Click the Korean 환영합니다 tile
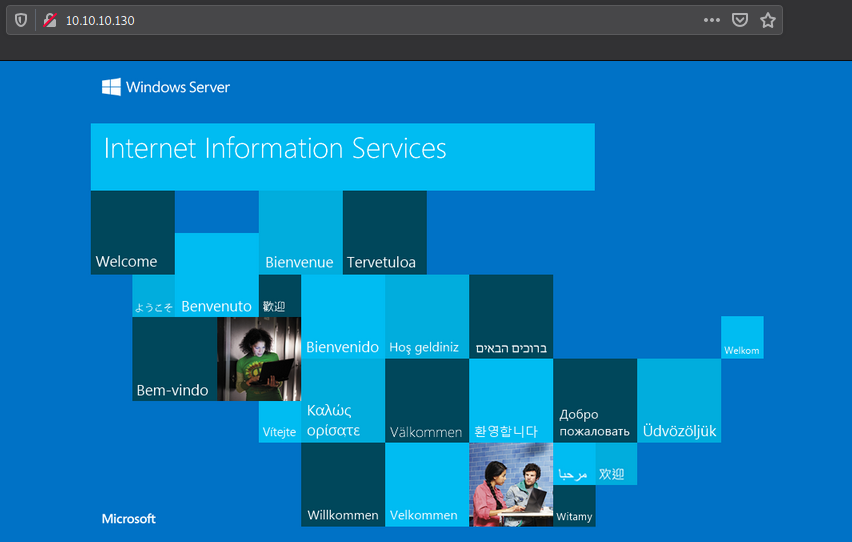This screenshot has width=852, height=542. [x=511, y=401]
